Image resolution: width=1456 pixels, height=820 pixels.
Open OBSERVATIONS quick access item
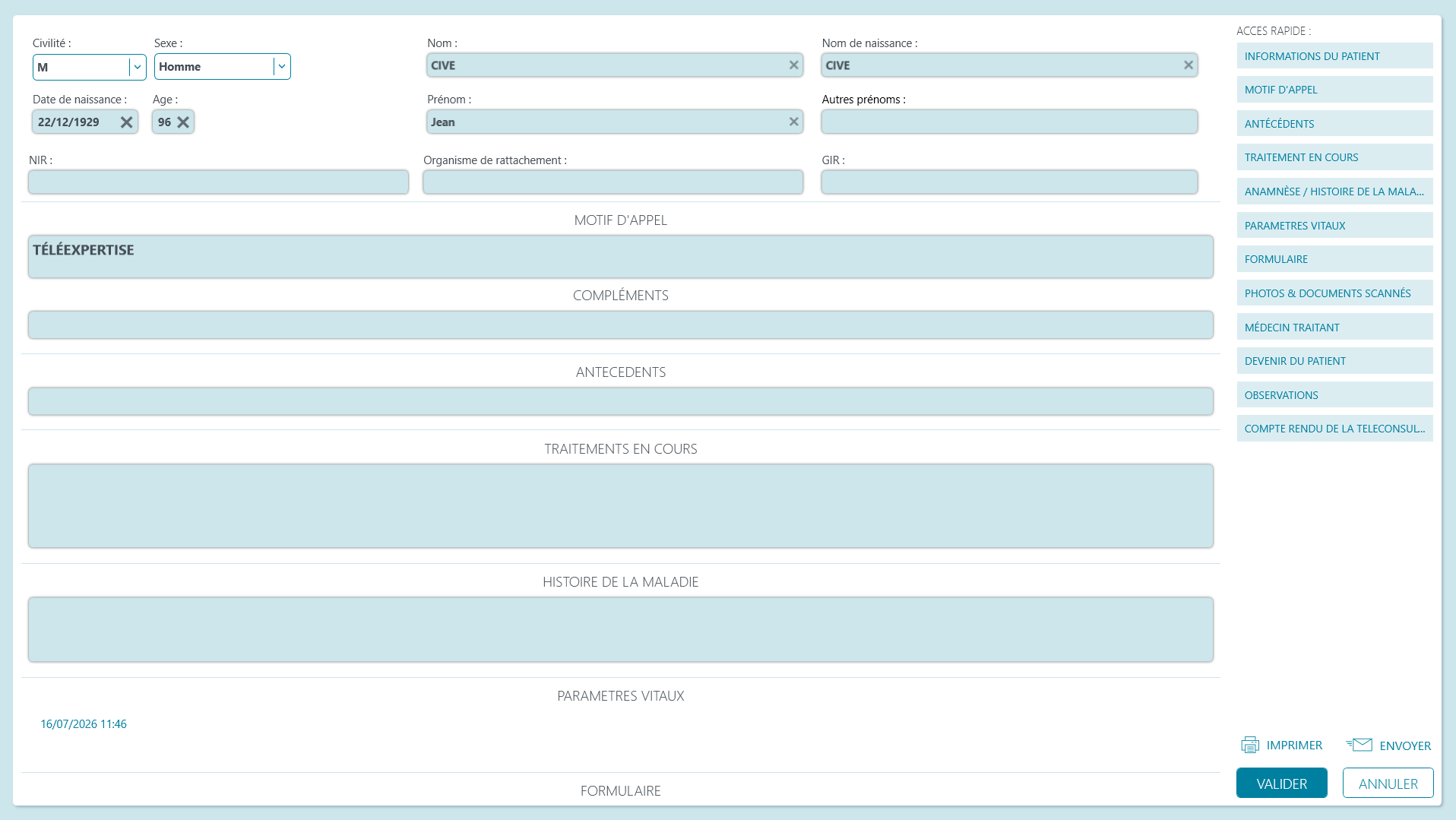[x=1334, y=395]
